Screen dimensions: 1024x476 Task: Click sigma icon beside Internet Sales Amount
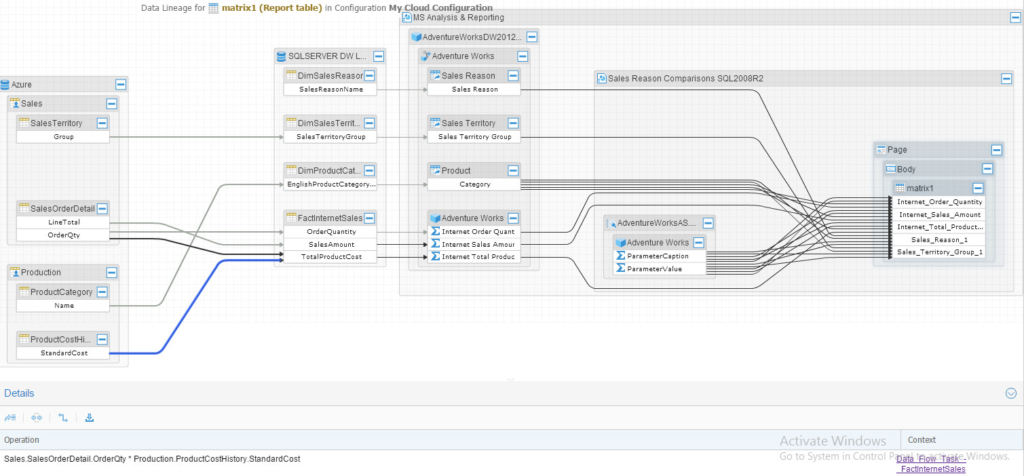click(x=435, y=244)
